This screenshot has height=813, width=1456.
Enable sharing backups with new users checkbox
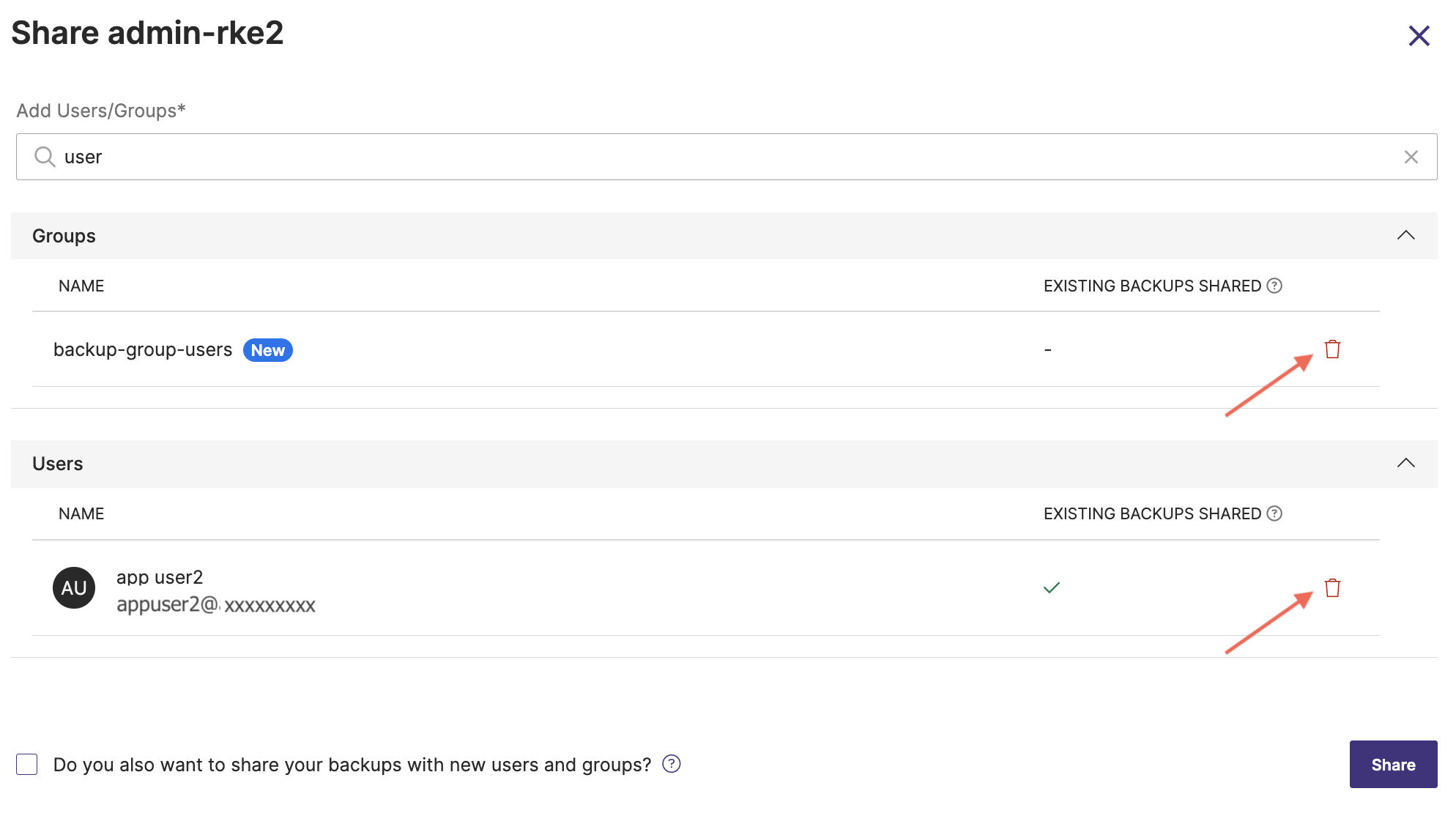point(27,764)
